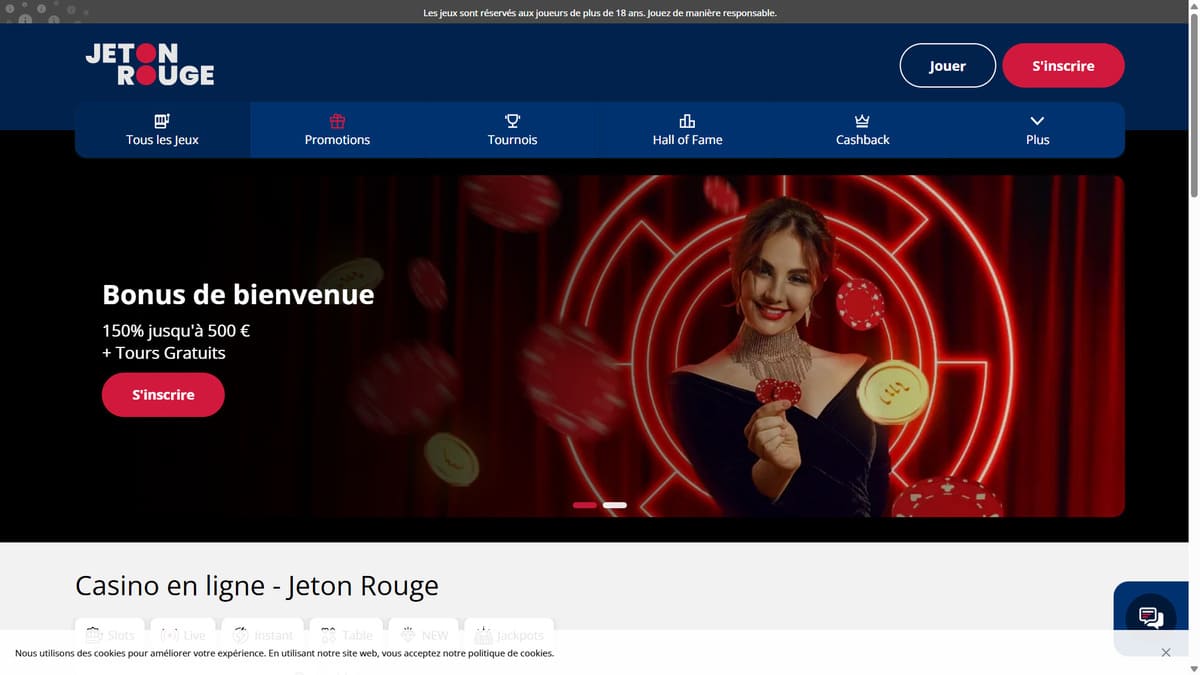Select the Table category tab
Viewport: 1200px width, 675px height.
tap(346, 634)
